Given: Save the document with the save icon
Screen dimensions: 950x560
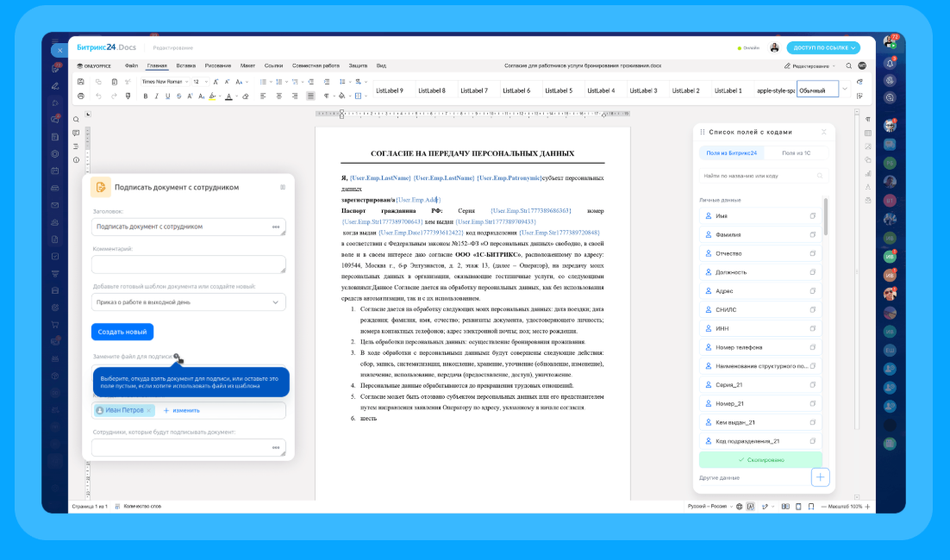Looking at the screenshot, I should click(81, 82).
